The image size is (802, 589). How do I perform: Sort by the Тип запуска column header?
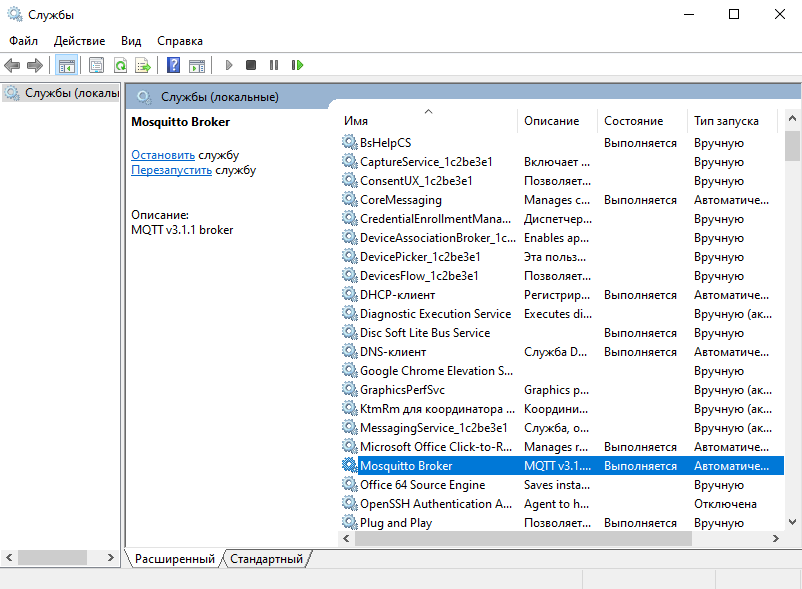[x=726, y=121]
